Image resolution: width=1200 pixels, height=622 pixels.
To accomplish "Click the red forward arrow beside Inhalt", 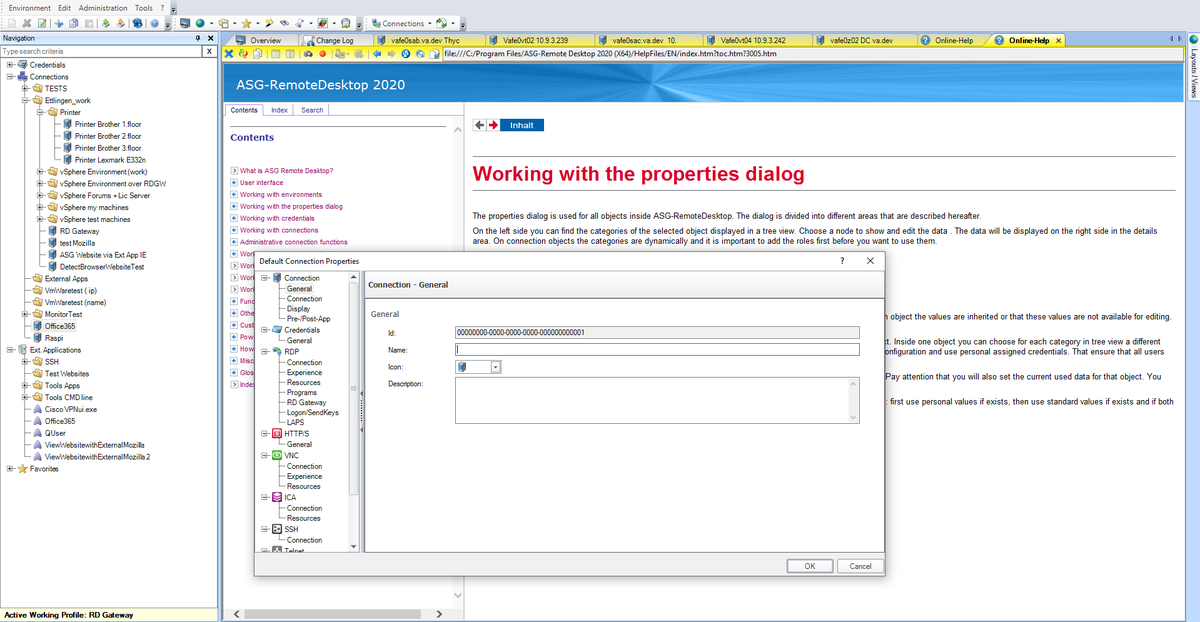I will 492,125.
